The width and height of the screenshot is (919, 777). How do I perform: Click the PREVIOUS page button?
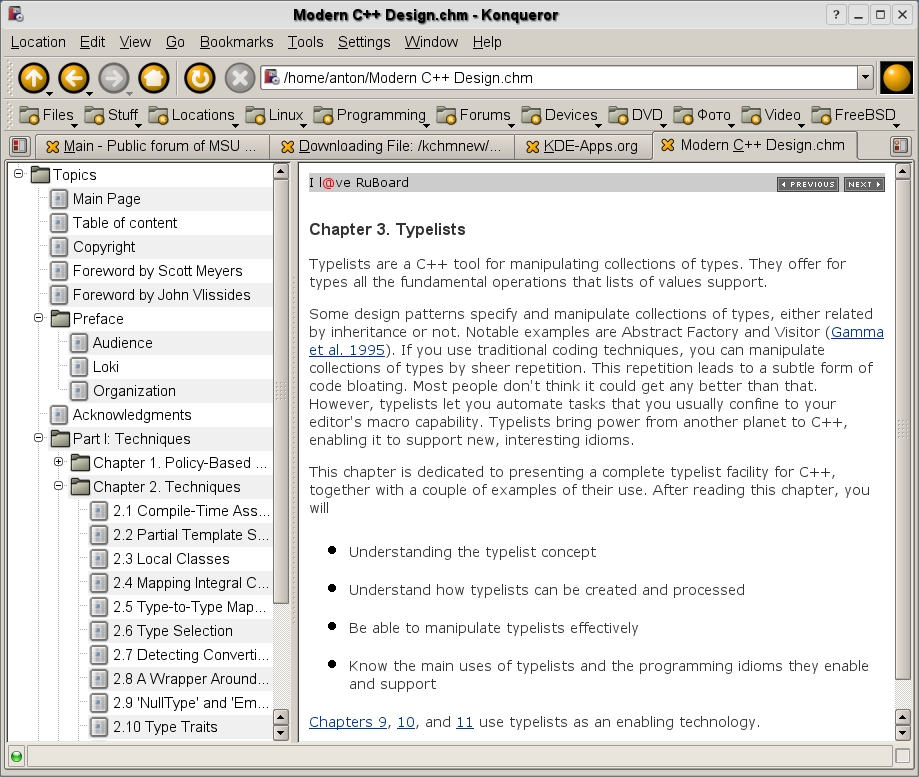(808, 184)
